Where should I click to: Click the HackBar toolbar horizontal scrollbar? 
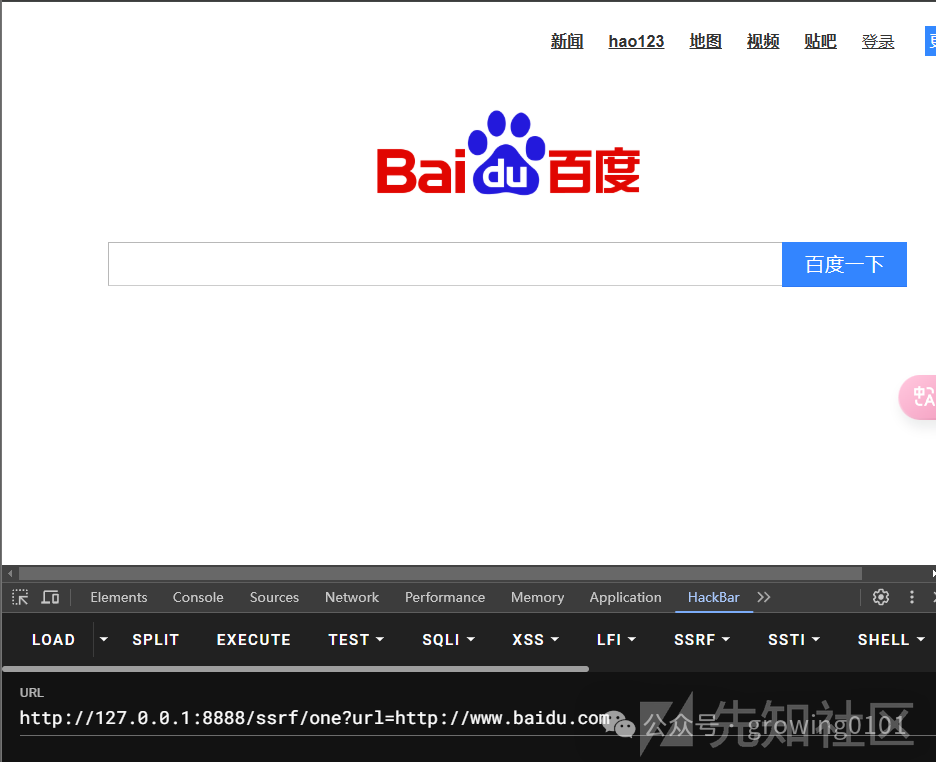tap(295, 669)
